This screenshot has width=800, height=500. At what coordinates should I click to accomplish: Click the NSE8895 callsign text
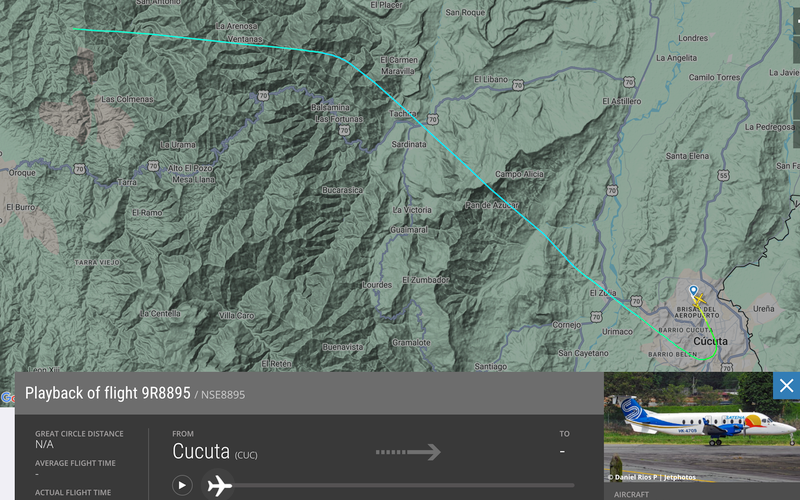tap(223, 395)
